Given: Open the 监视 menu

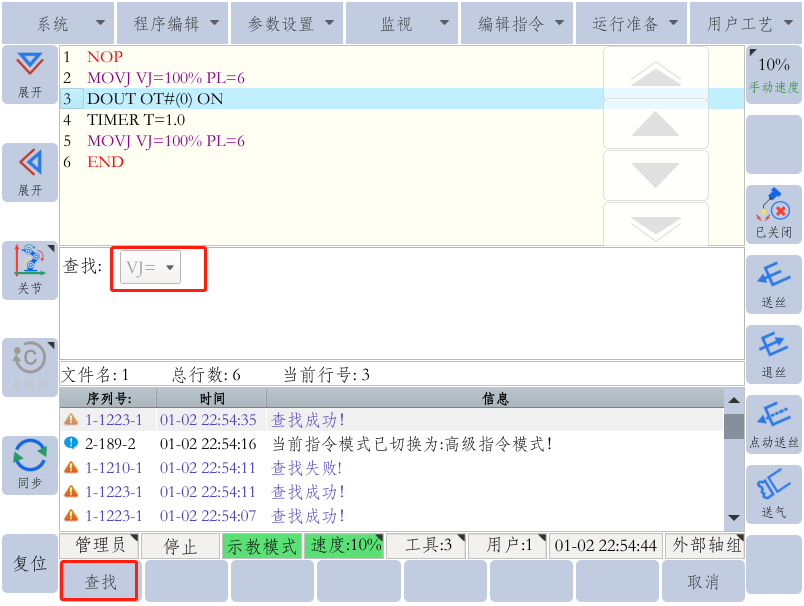Looking at the screenshot, I should click(x=402, y=24).
